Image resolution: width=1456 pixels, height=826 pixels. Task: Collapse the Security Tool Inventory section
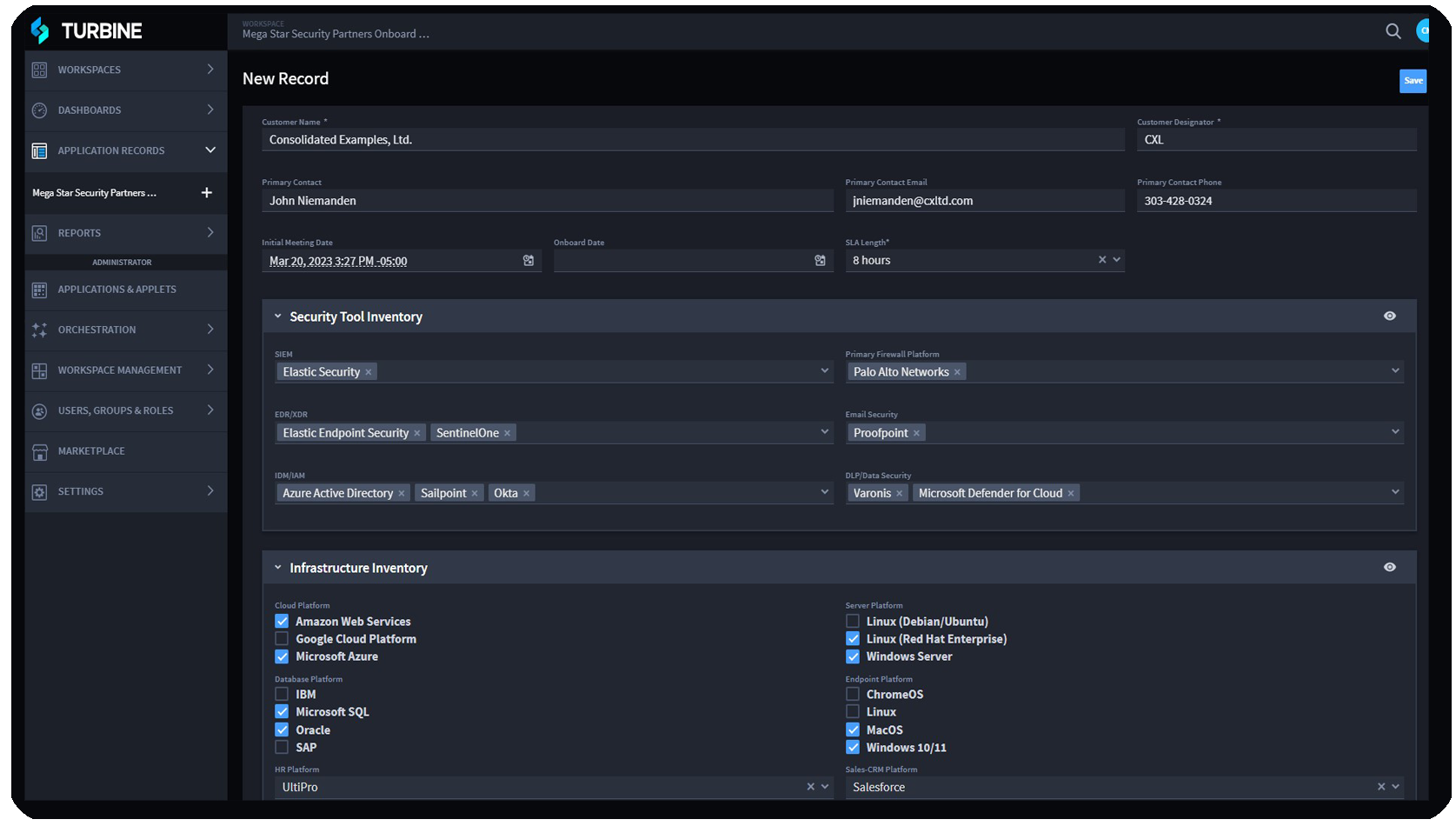[278, 316]
